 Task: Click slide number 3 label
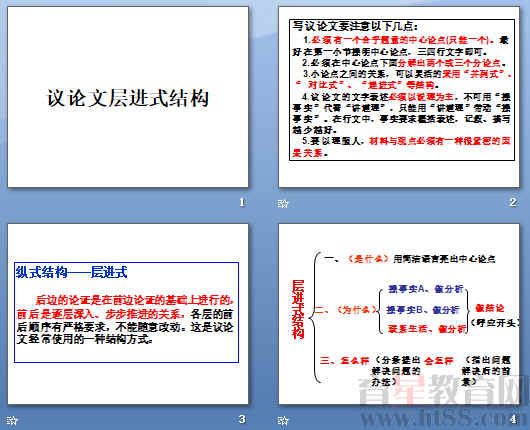pyautogui.click(x=242, y=419)
